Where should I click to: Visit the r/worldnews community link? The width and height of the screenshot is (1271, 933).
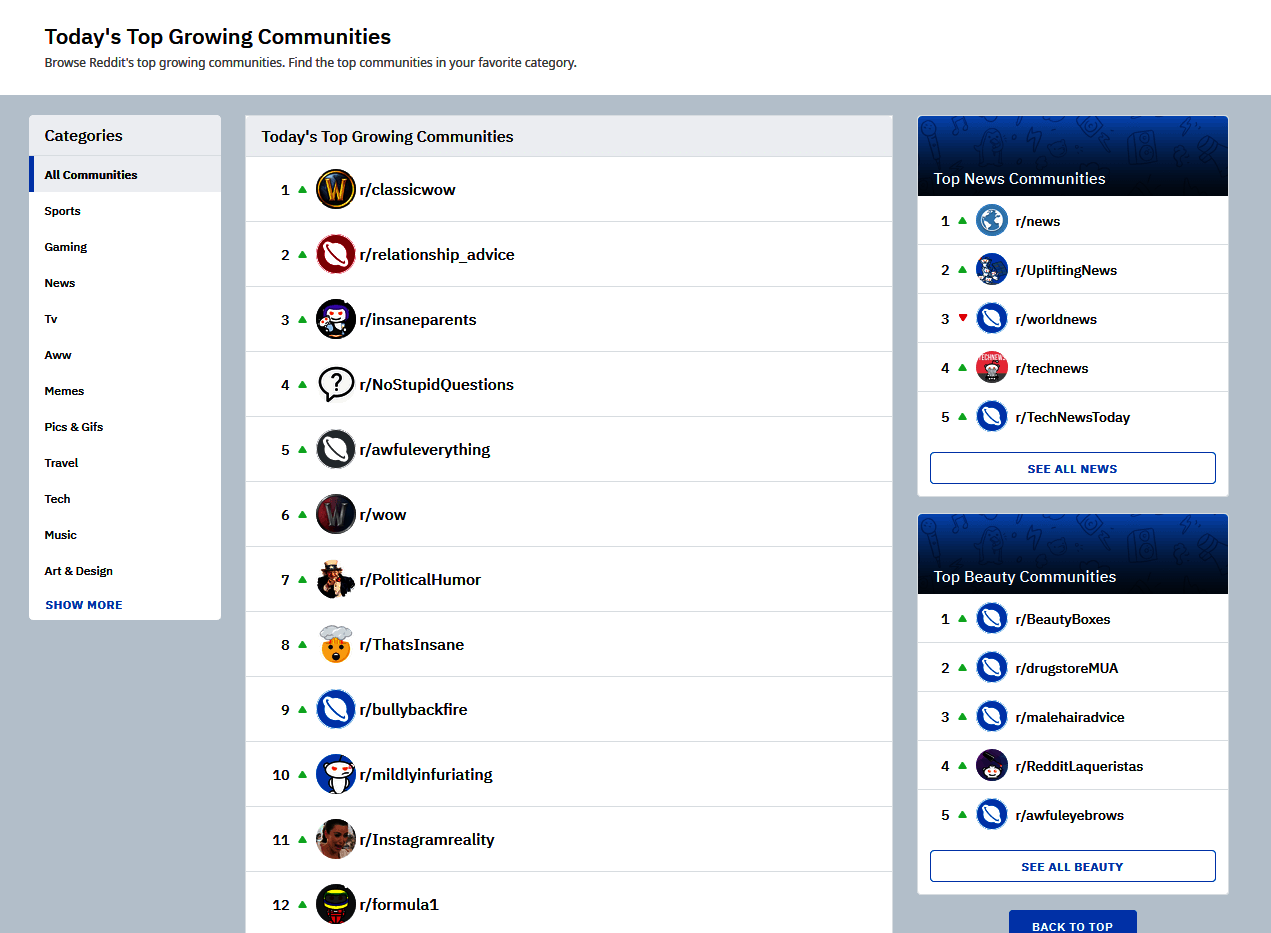pyautogui.click(x=1056, y=319)
